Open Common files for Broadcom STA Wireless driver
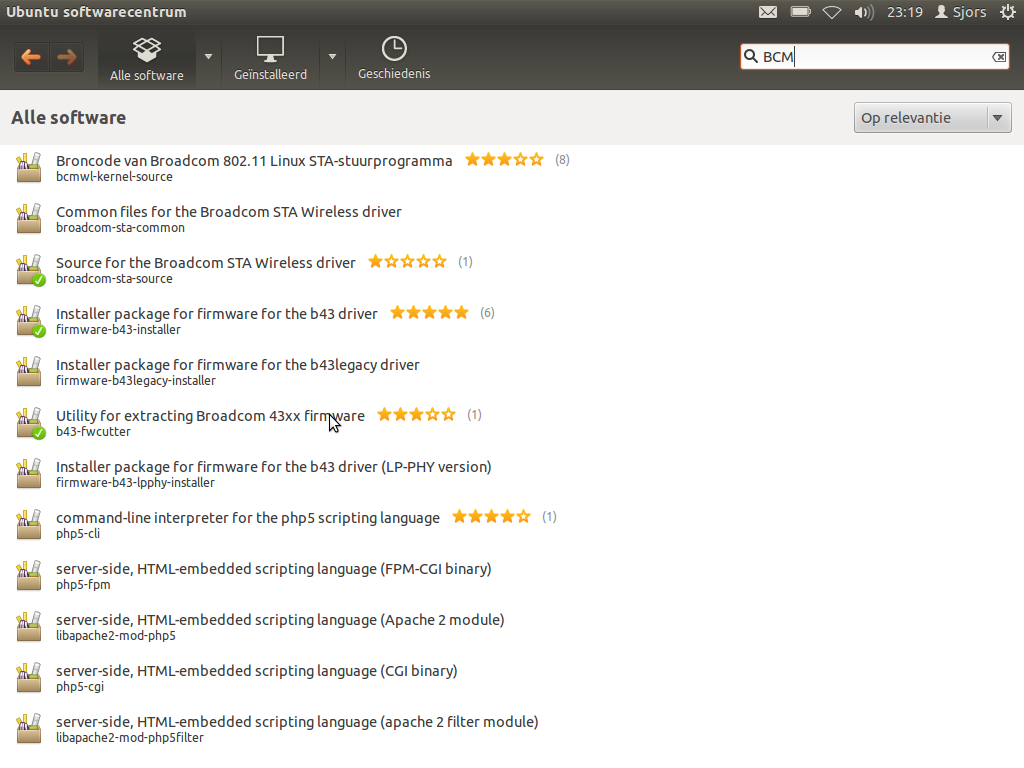This screenshot has height=768, width=1024. tap(229, 212)
